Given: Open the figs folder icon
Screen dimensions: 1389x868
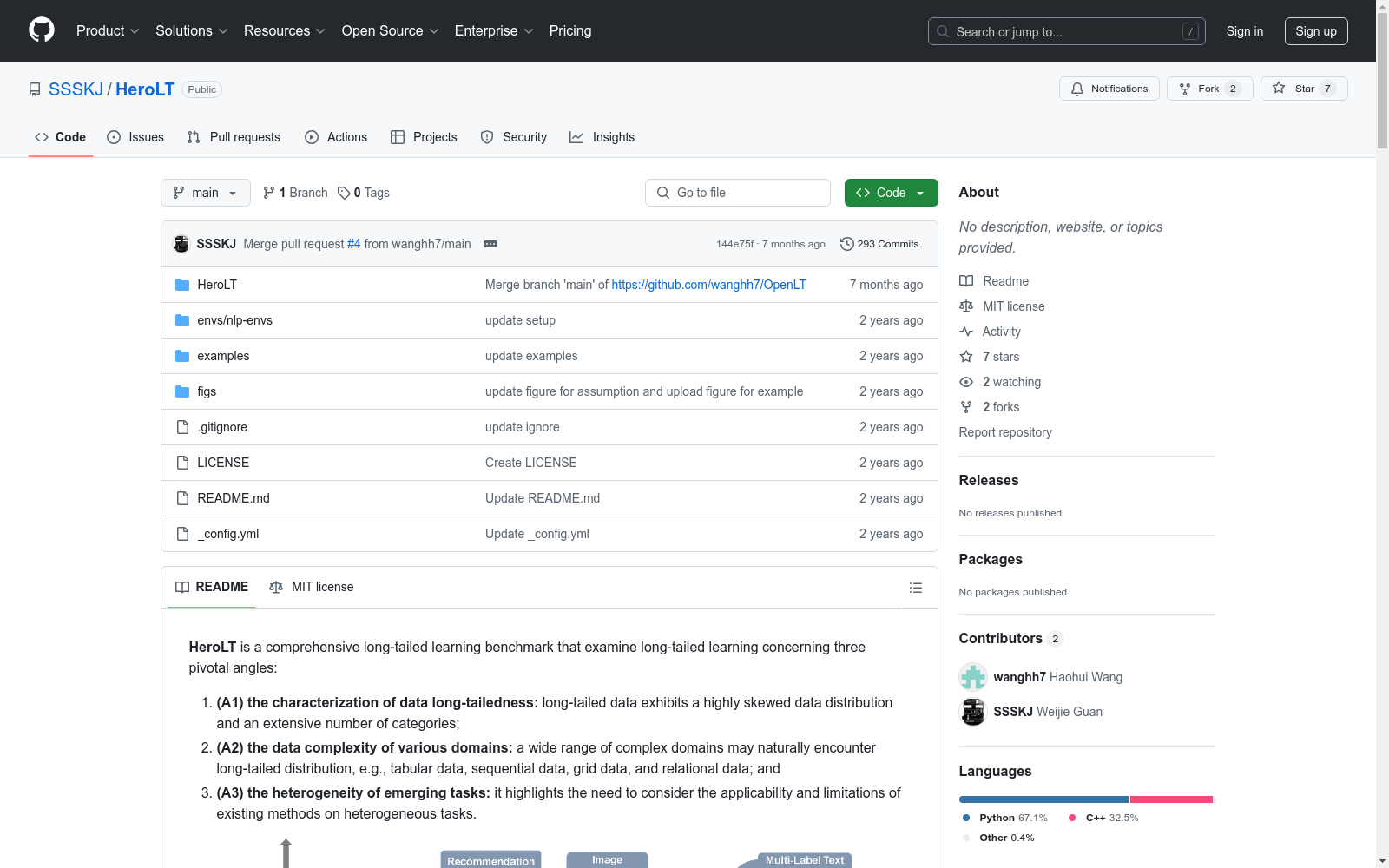Looking at the screenshot, I should click(182, 391).
